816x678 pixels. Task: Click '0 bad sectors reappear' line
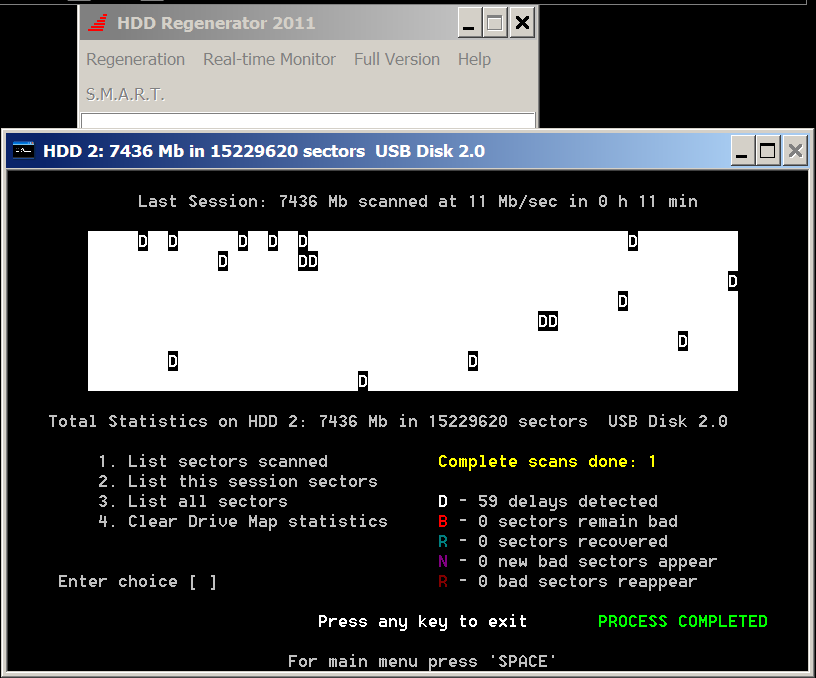click(x=568, y=582)
